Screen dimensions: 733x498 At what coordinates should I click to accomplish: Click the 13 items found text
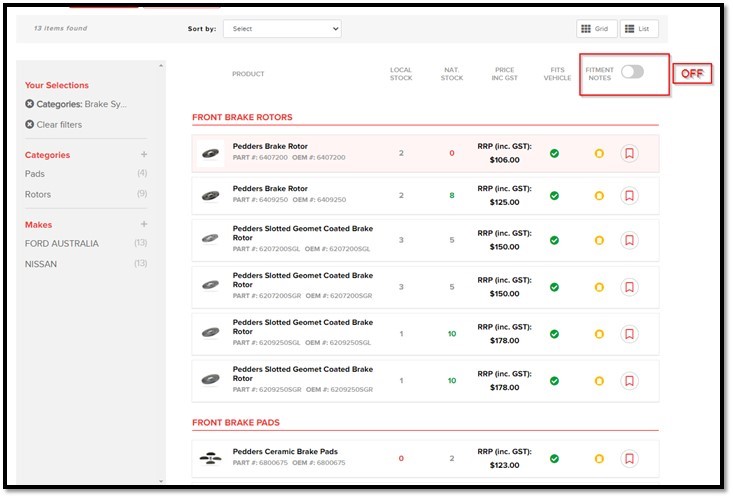(60, 28)
